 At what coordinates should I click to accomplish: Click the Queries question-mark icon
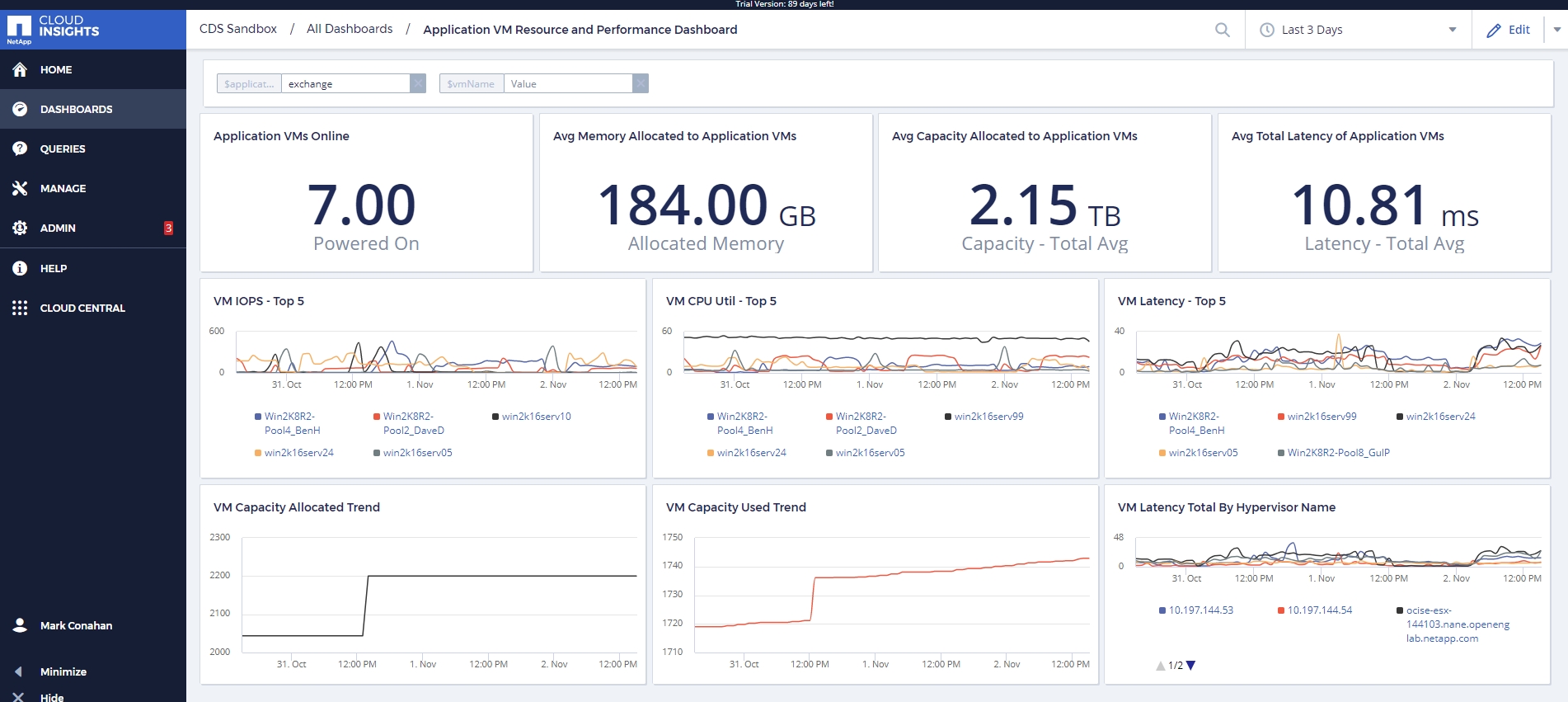pos(20,149)
